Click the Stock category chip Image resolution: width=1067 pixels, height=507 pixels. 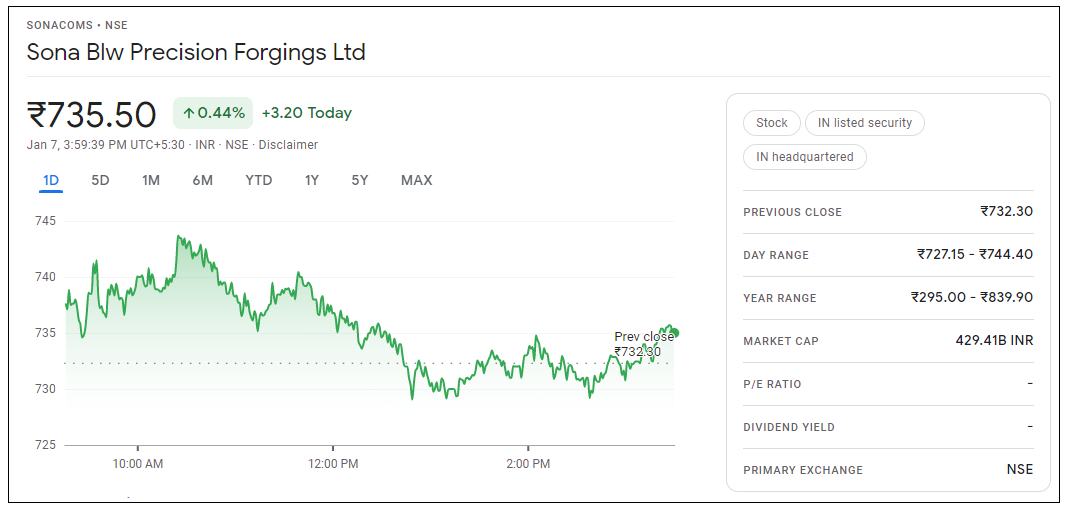[x=772, y=123]
